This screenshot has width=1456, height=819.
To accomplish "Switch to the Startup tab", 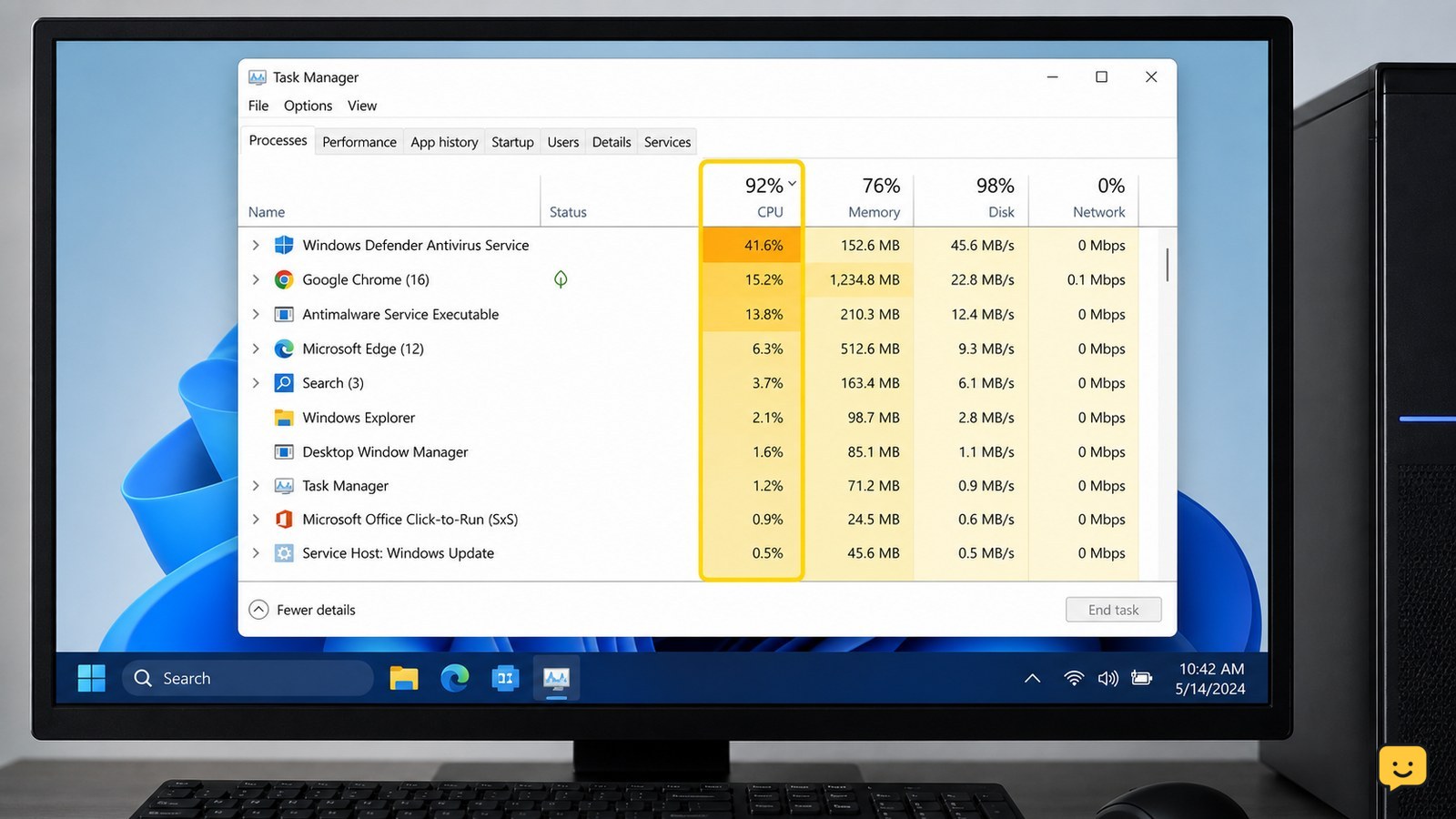I will [x=512, y=142].
